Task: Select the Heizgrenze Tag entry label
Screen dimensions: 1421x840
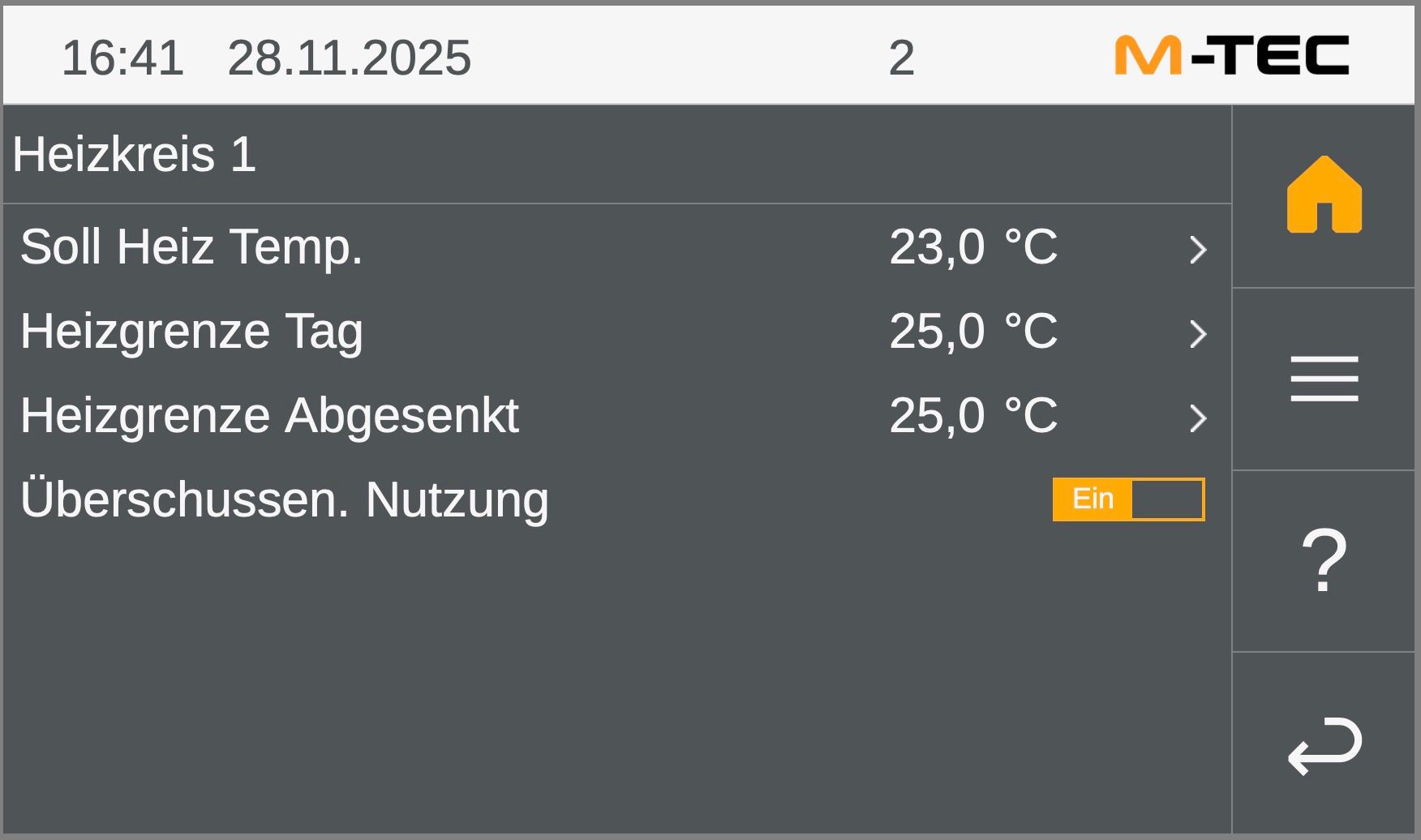Action: (x=191, y=331)
